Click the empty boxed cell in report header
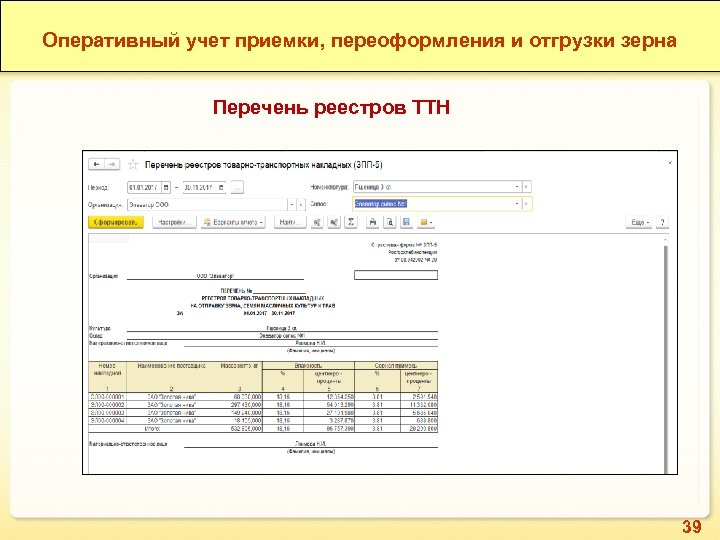This screenshot has height=540, width=720. 396,275
